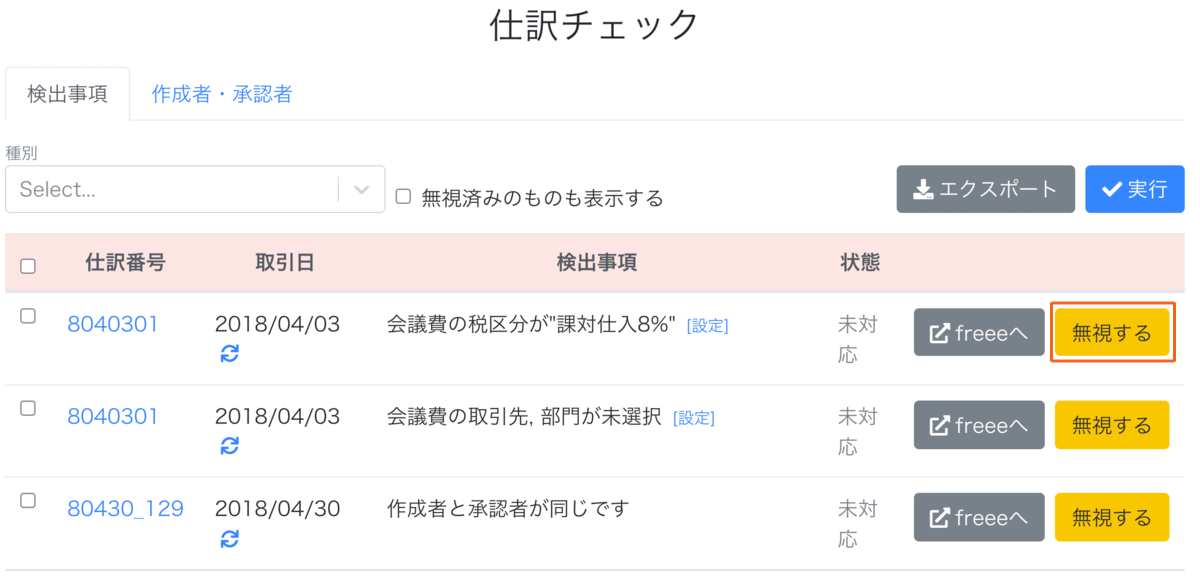Open the 種別 Select... combo box
This screenshot has height=578, width=1200.
[195, 189]
